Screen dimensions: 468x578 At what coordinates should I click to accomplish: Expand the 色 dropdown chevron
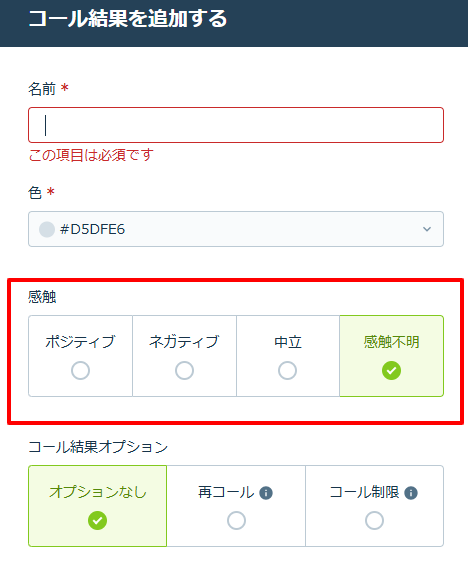[x=427, y=229]
